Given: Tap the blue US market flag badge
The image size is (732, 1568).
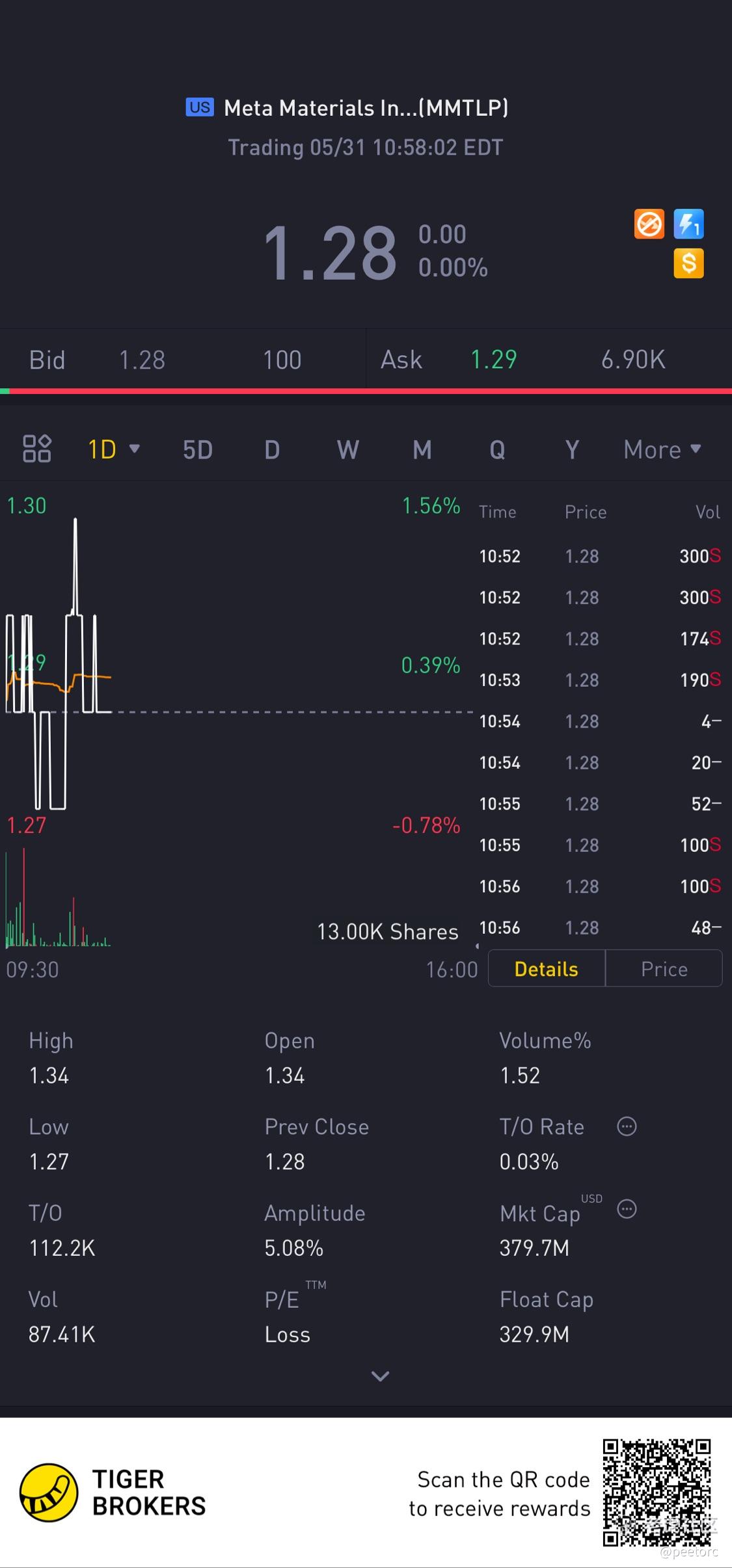Looking at the screenshot, I should click(200, 107).
